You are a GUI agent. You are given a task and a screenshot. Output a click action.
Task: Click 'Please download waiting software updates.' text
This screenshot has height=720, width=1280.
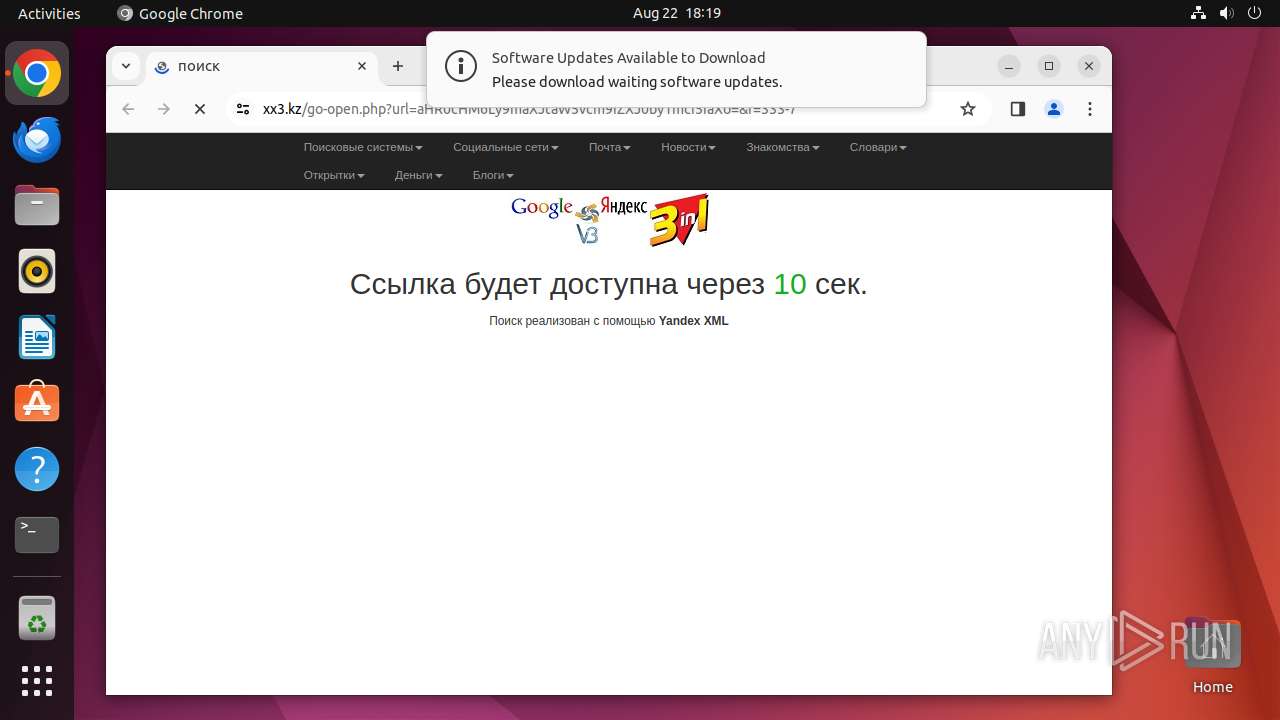(x=637, y=82)
